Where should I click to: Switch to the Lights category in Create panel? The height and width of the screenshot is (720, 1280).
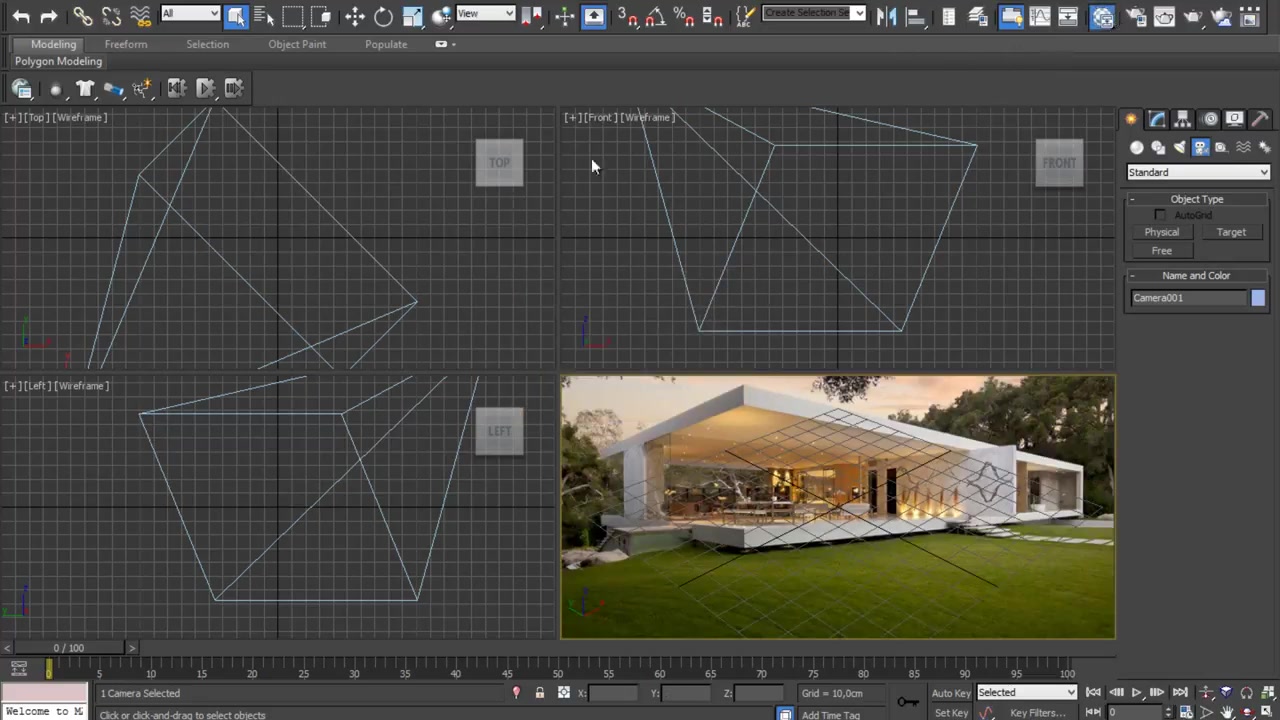pyautogui.click(x=1180, y=147)
